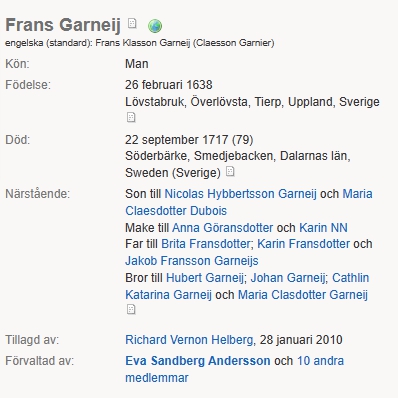This screenshot has height=398, width=398.
Task: Open Johan Garneij's profile link
Action: (288, 278)
